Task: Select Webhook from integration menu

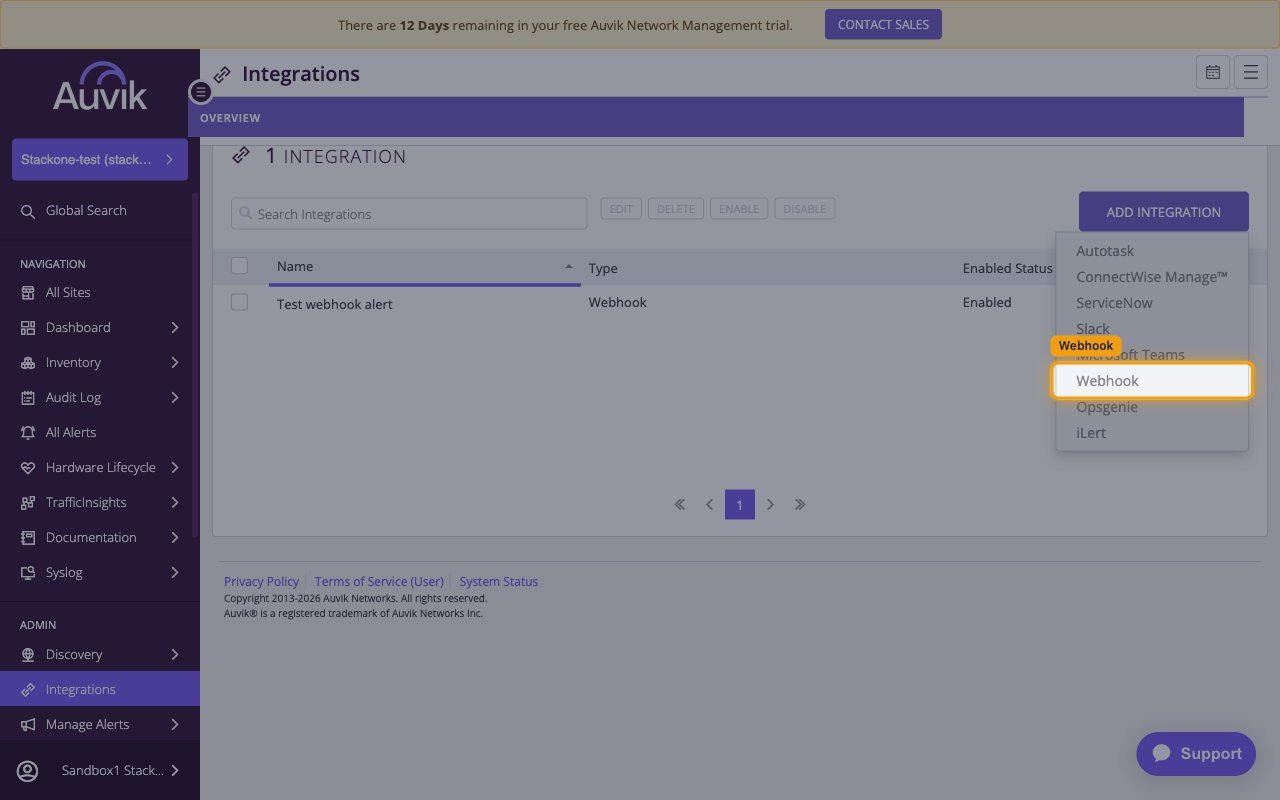Action: coord(1152,381)
